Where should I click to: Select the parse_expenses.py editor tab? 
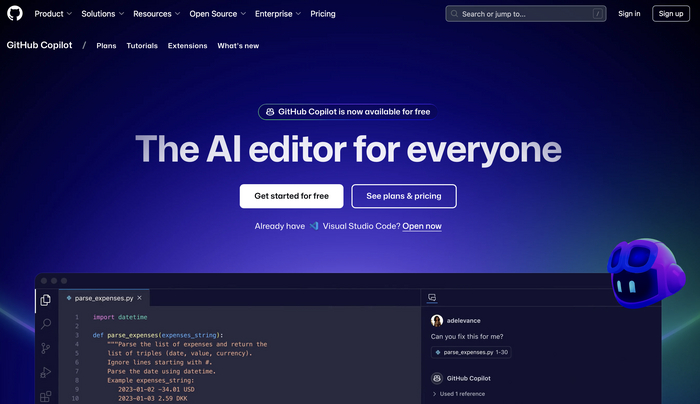pyautogui.click(x=104, y=298)
